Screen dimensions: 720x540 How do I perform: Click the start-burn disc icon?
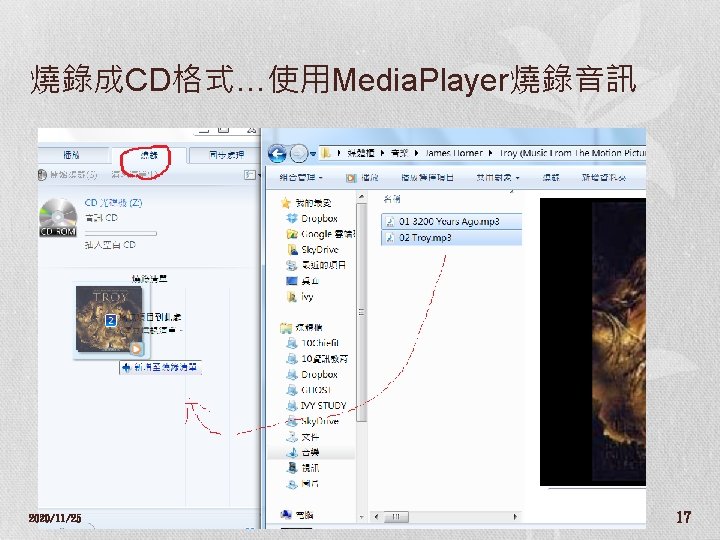(x=42, y=174)
